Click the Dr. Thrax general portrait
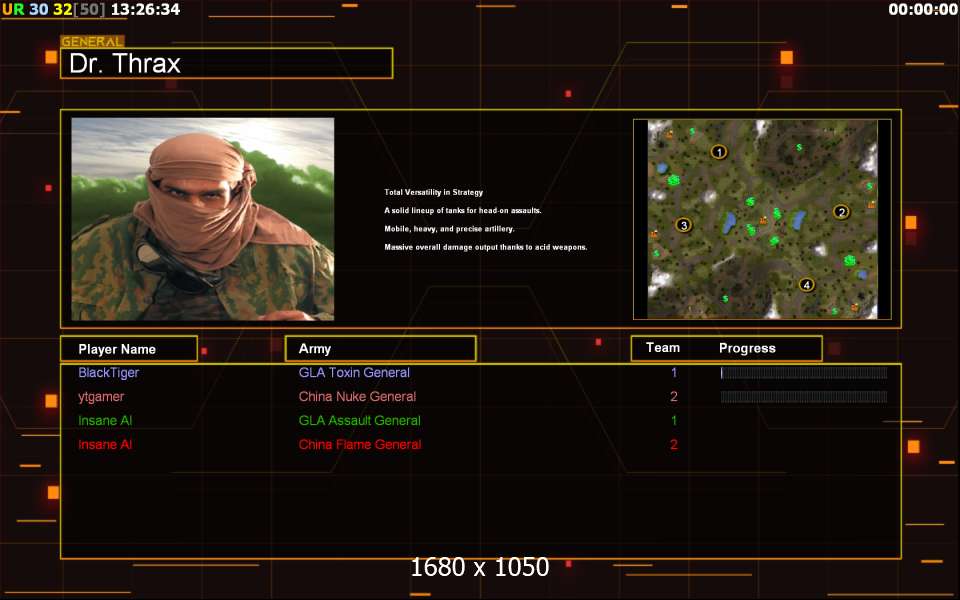This screenshot has width=960, height=600. coord(203,219)
